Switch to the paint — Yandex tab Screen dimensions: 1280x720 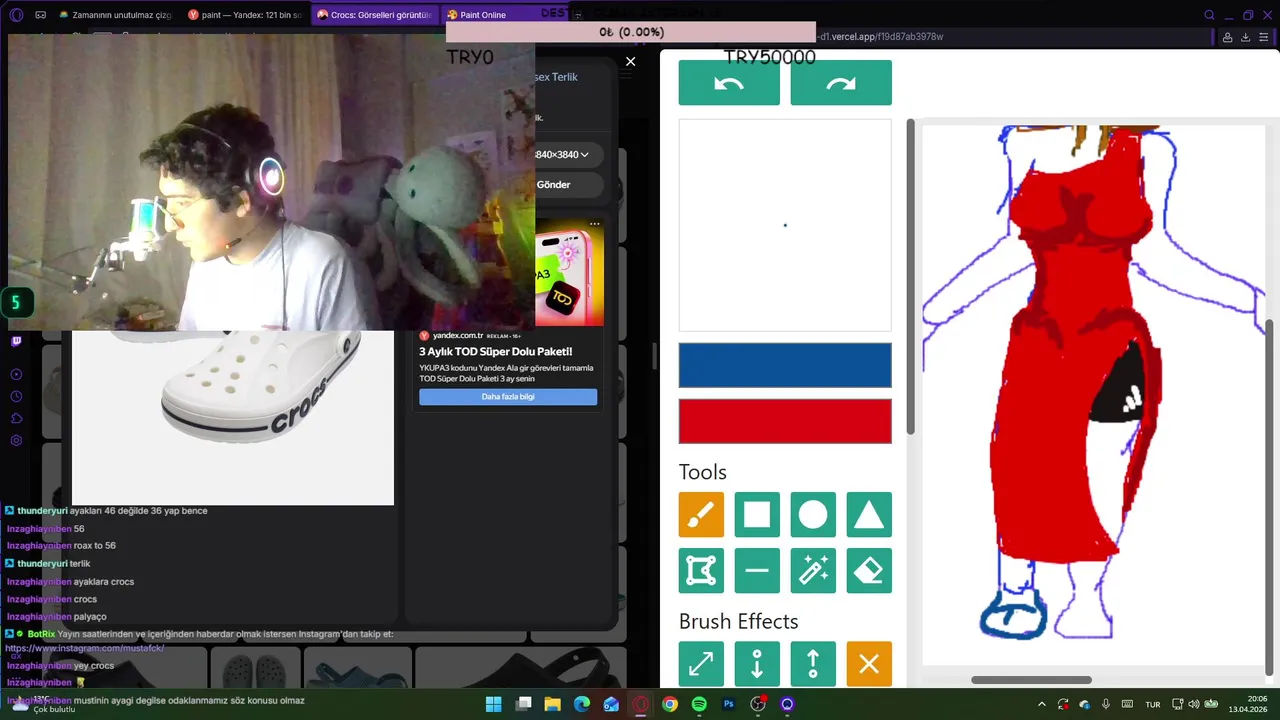[x=245, y=15]
